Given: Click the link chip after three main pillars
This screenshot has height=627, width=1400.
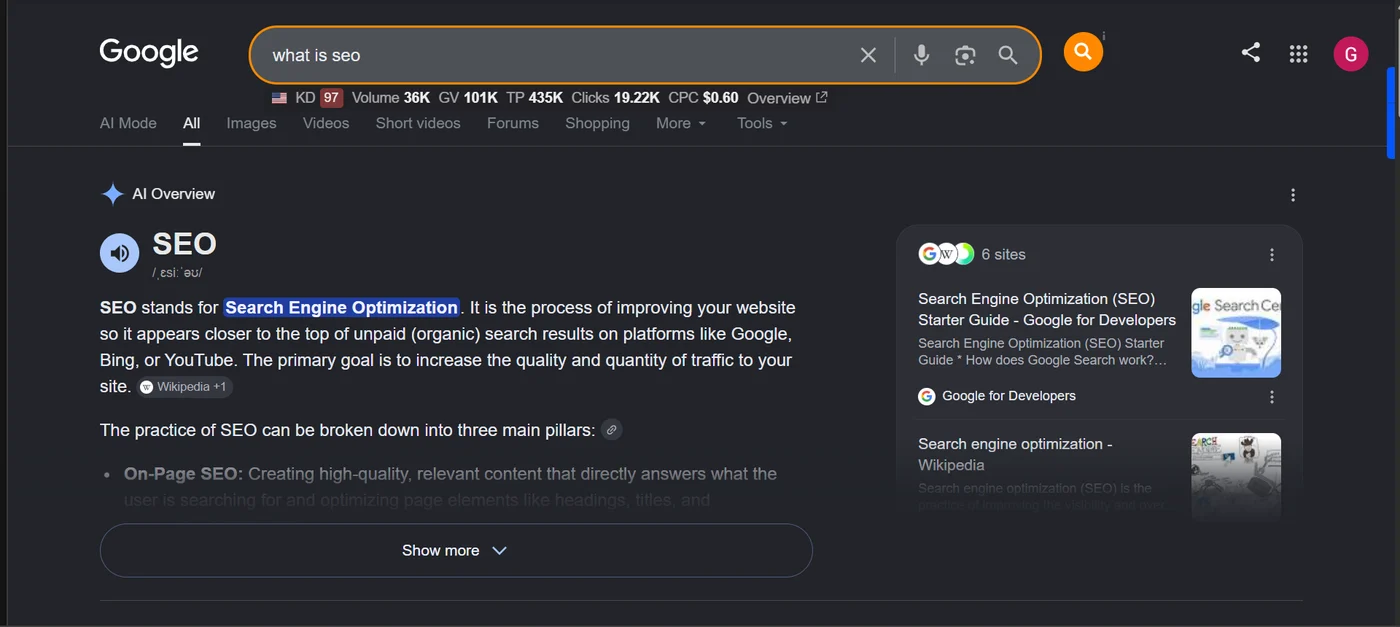Looking at the screenshot, I should click(612, 430).
